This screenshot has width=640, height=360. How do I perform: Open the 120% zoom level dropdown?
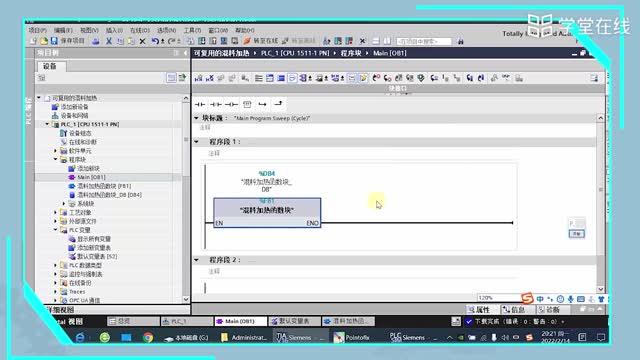[x=500, y=298]
